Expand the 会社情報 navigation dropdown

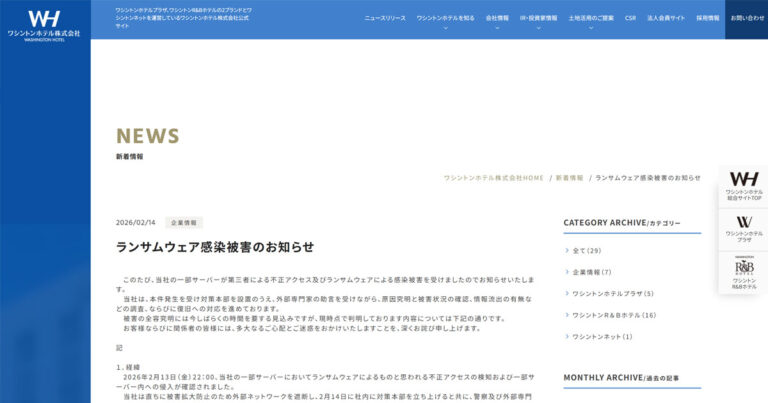coord(497,28)
